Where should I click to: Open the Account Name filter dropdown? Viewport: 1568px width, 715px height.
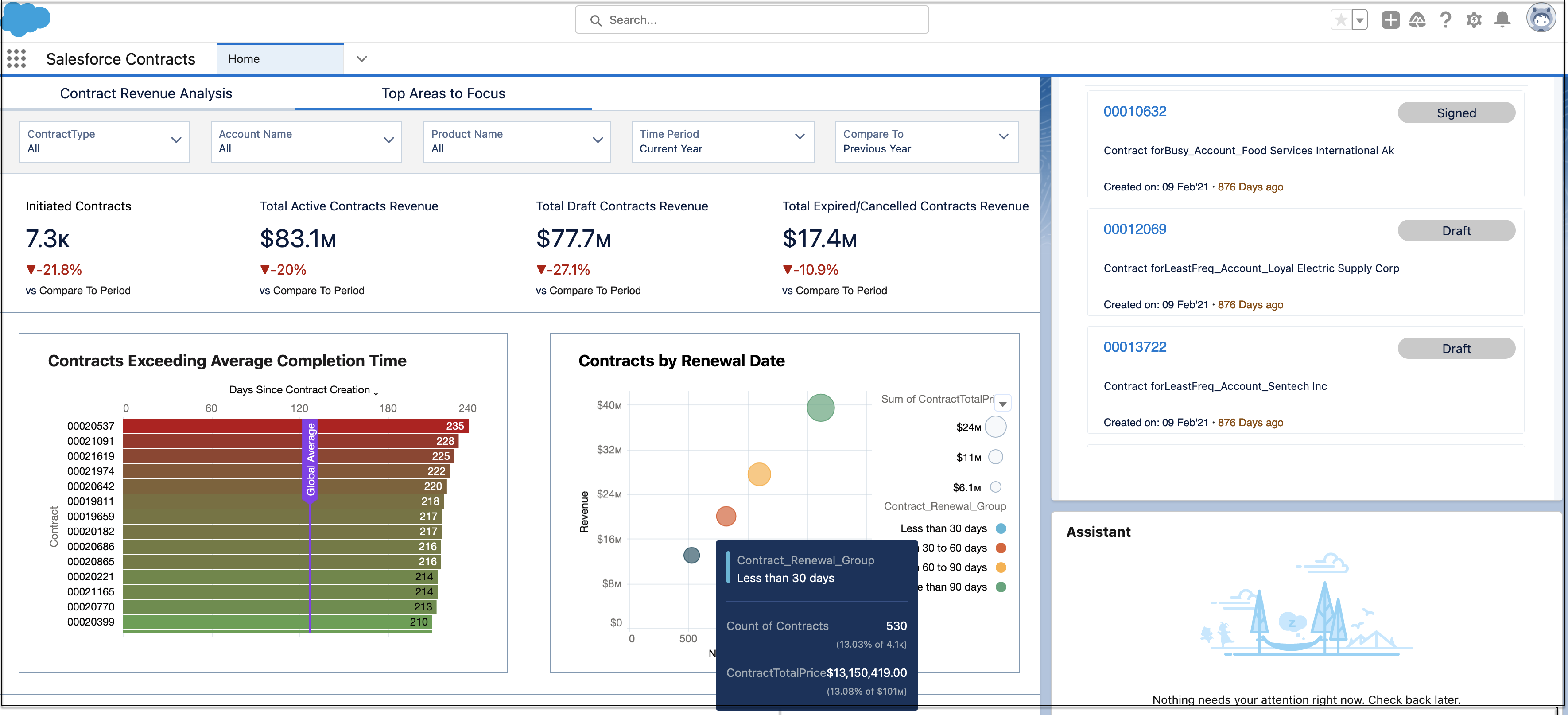[306, 141]
